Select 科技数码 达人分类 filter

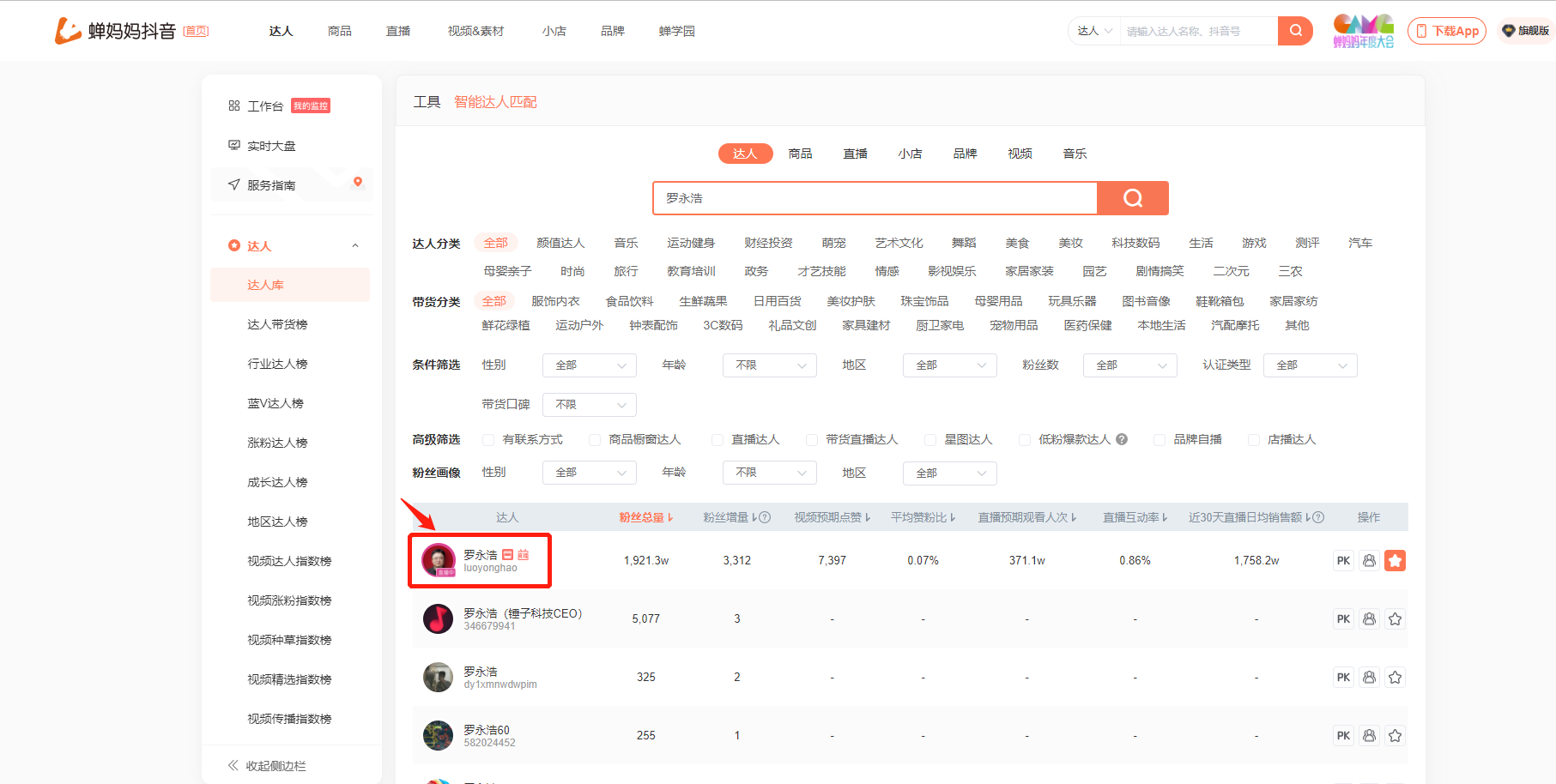pos(1135,243)
